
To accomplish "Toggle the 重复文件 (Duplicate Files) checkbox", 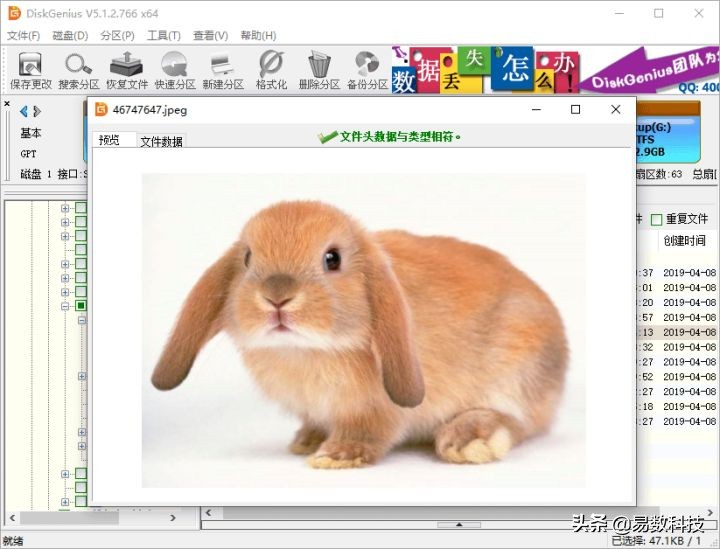I will (657, 219).
